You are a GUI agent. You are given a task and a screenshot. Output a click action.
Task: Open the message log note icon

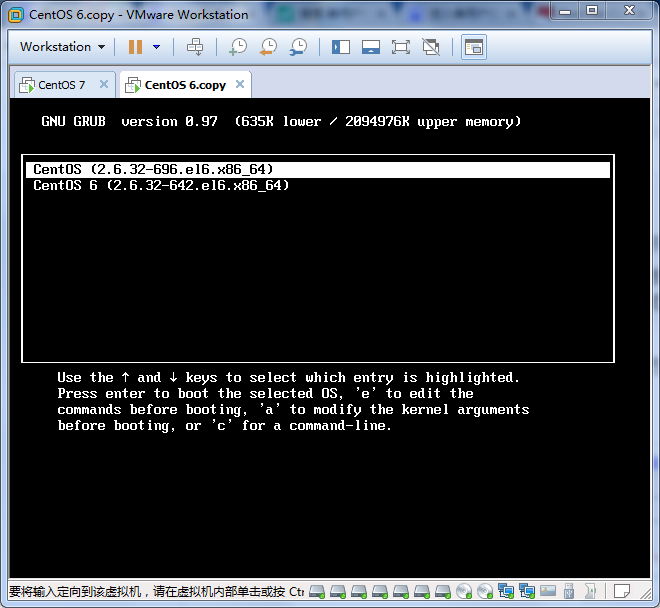pos(622,592)
